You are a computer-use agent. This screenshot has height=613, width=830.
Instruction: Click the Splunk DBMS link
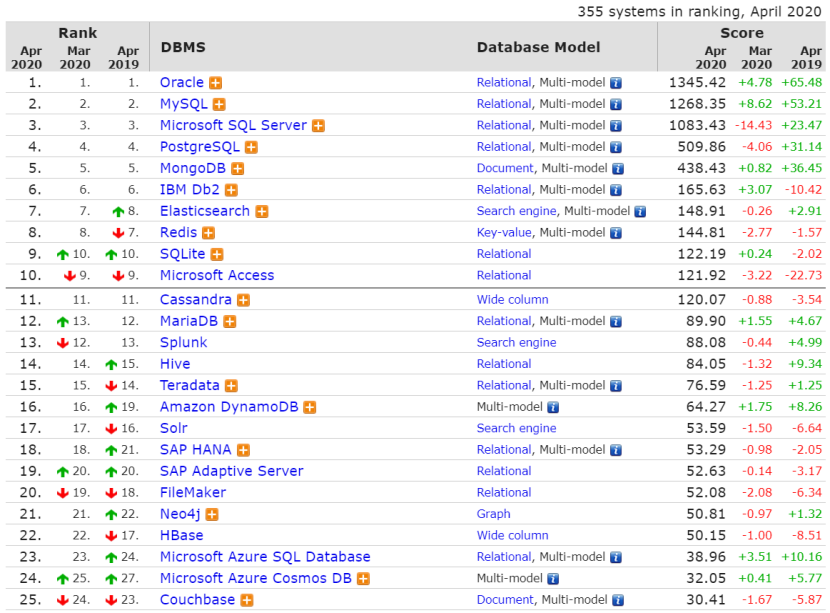(x=183, y=342)
